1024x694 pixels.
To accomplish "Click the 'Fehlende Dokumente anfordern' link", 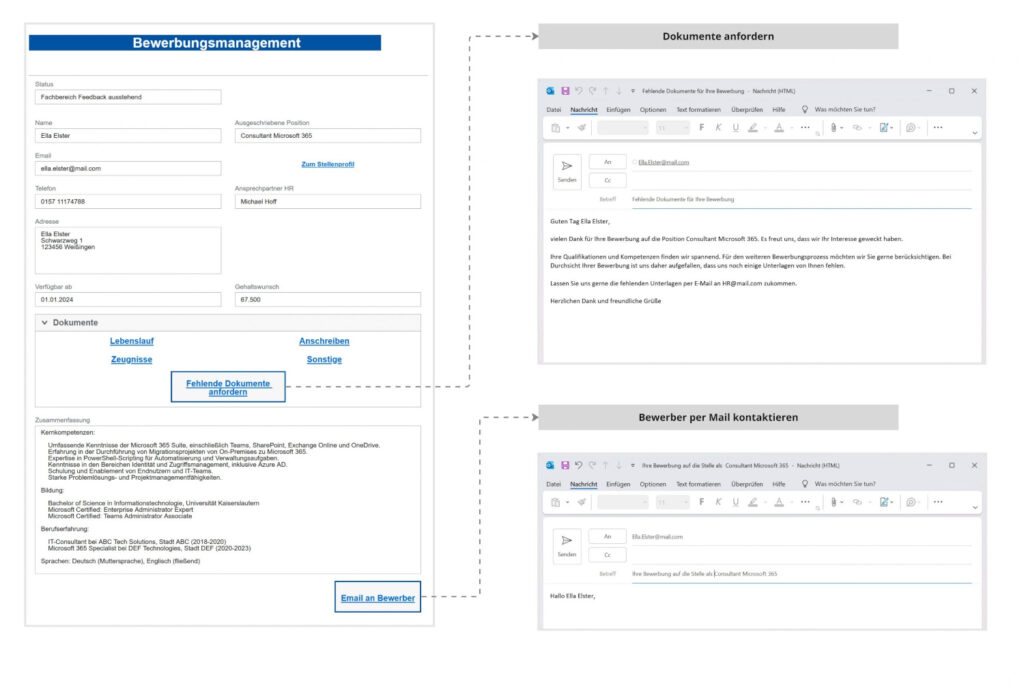I will [x=227, y=388].
